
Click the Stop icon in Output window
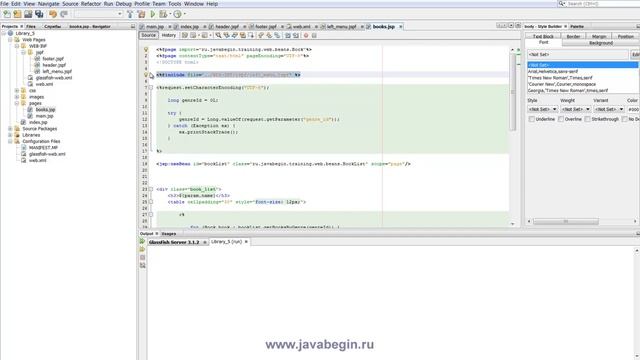click(142, 258)
